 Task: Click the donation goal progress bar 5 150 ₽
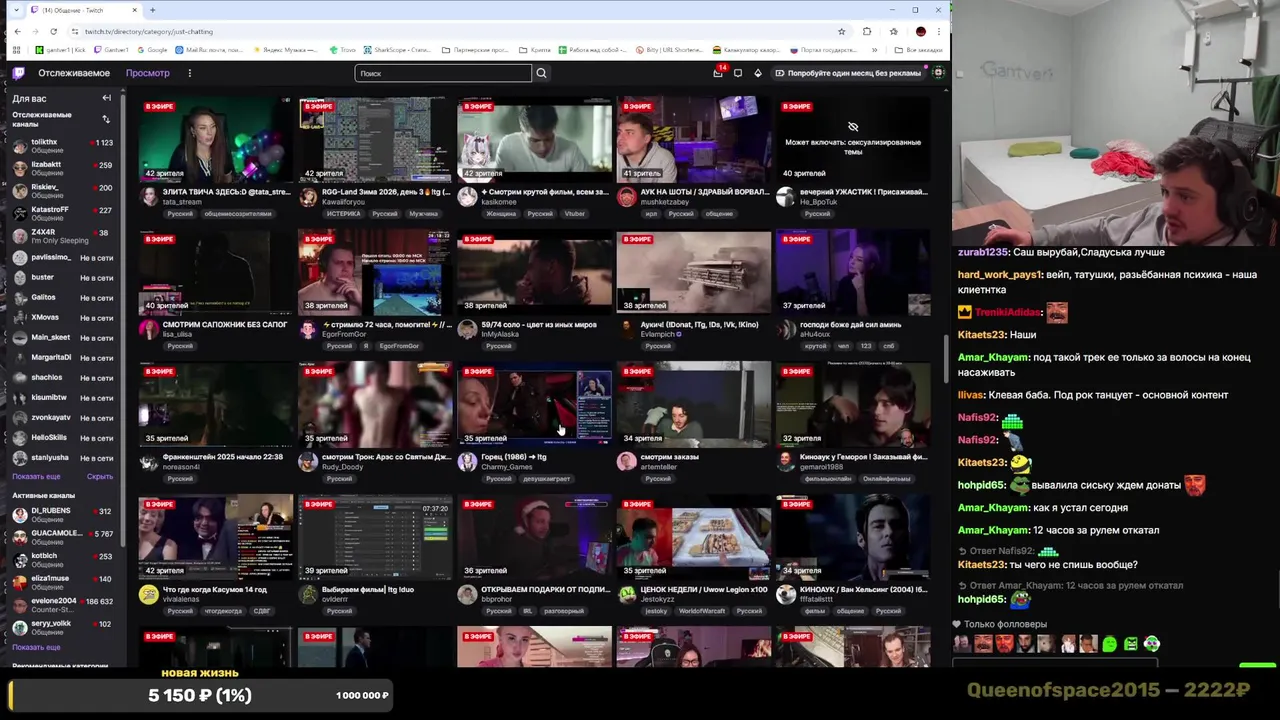coord(201,695)
